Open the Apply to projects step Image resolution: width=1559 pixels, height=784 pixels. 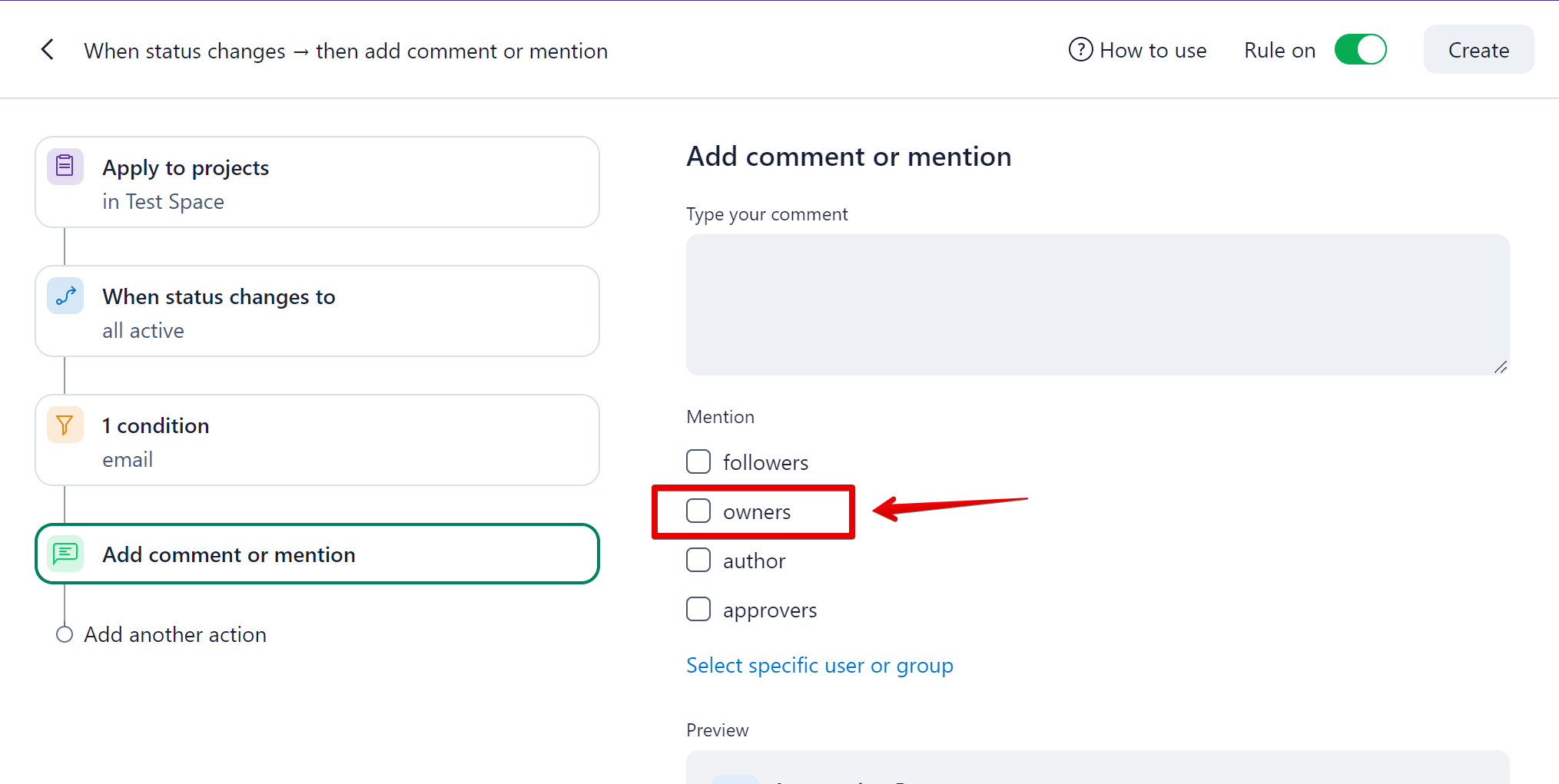(317, 183)
